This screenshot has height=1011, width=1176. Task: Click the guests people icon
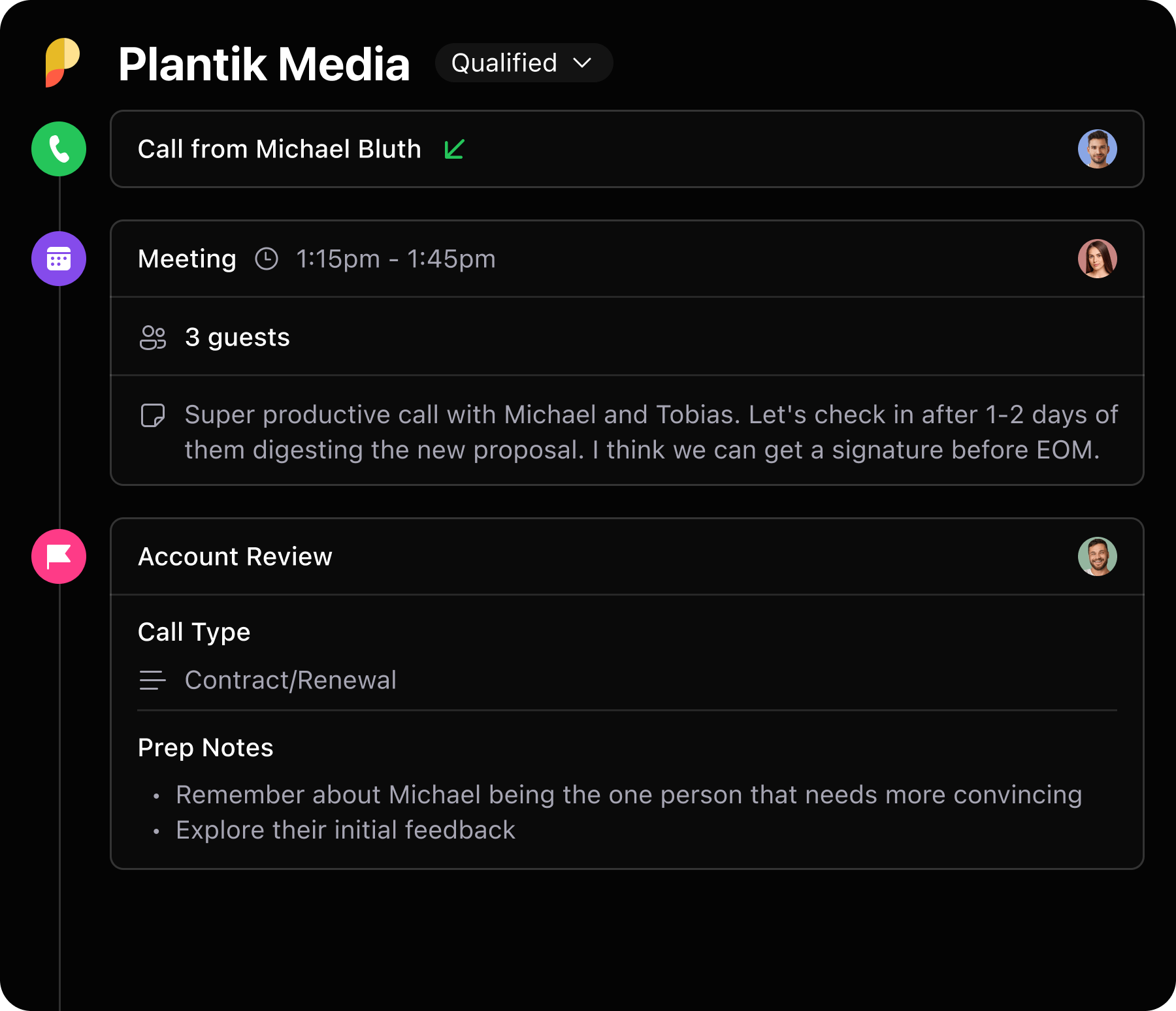153,338
